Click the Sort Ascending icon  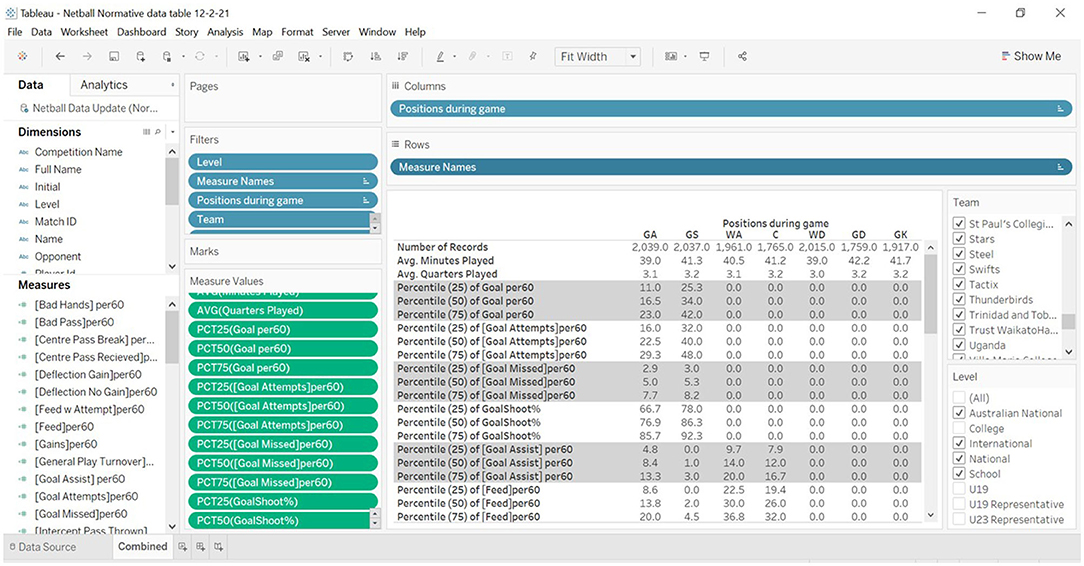pyautogui.click(x=375, y=57)
